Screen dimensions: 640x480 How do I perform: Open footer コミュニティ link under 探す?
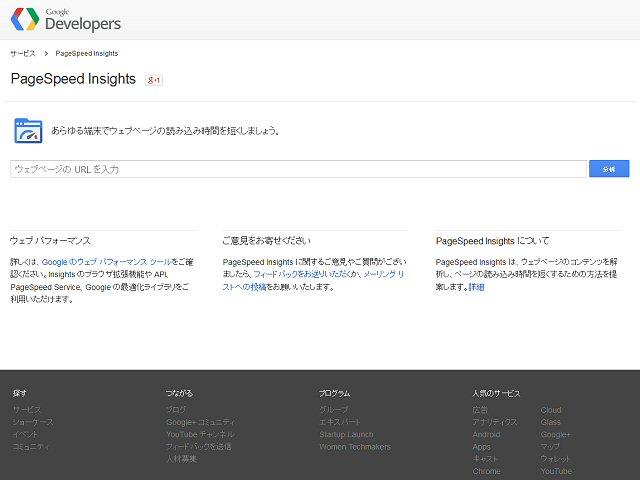(31, 447)
